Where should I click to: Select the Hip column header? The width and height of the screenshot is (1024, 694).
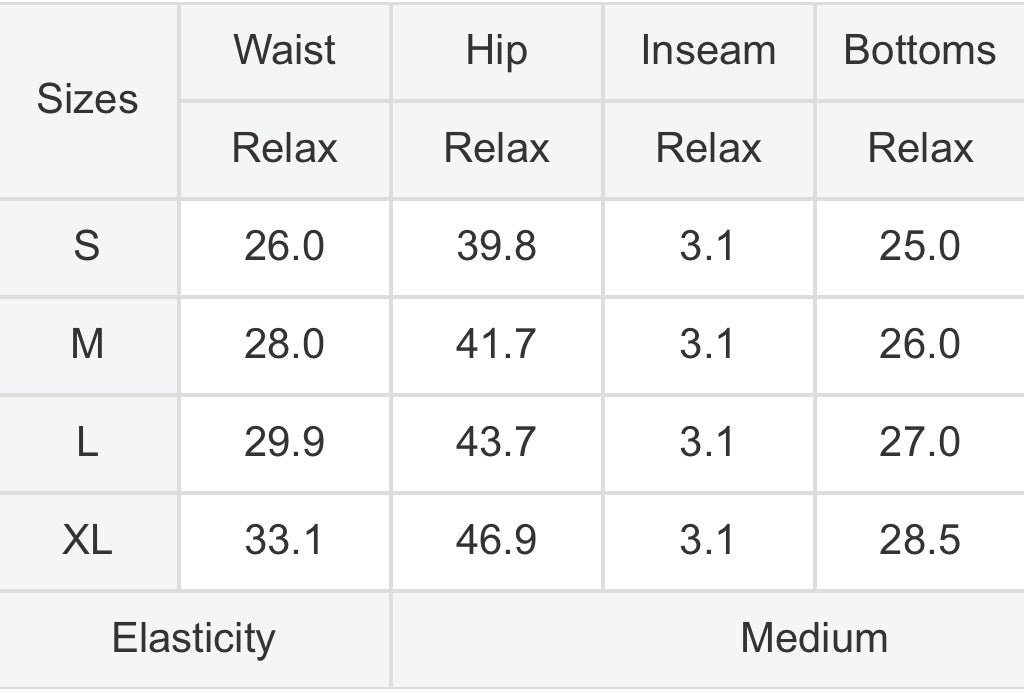pos(496,50)
